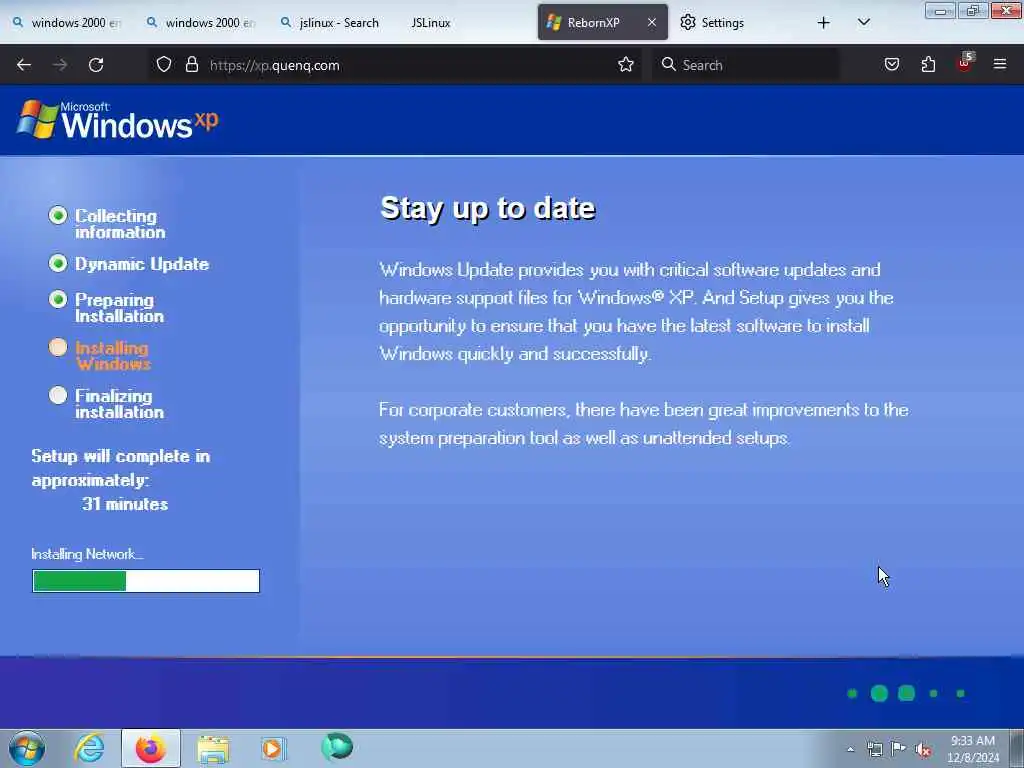1024x768 pixels.
Task: Click the Windows XP logo
Action: [x=118, y=120]
